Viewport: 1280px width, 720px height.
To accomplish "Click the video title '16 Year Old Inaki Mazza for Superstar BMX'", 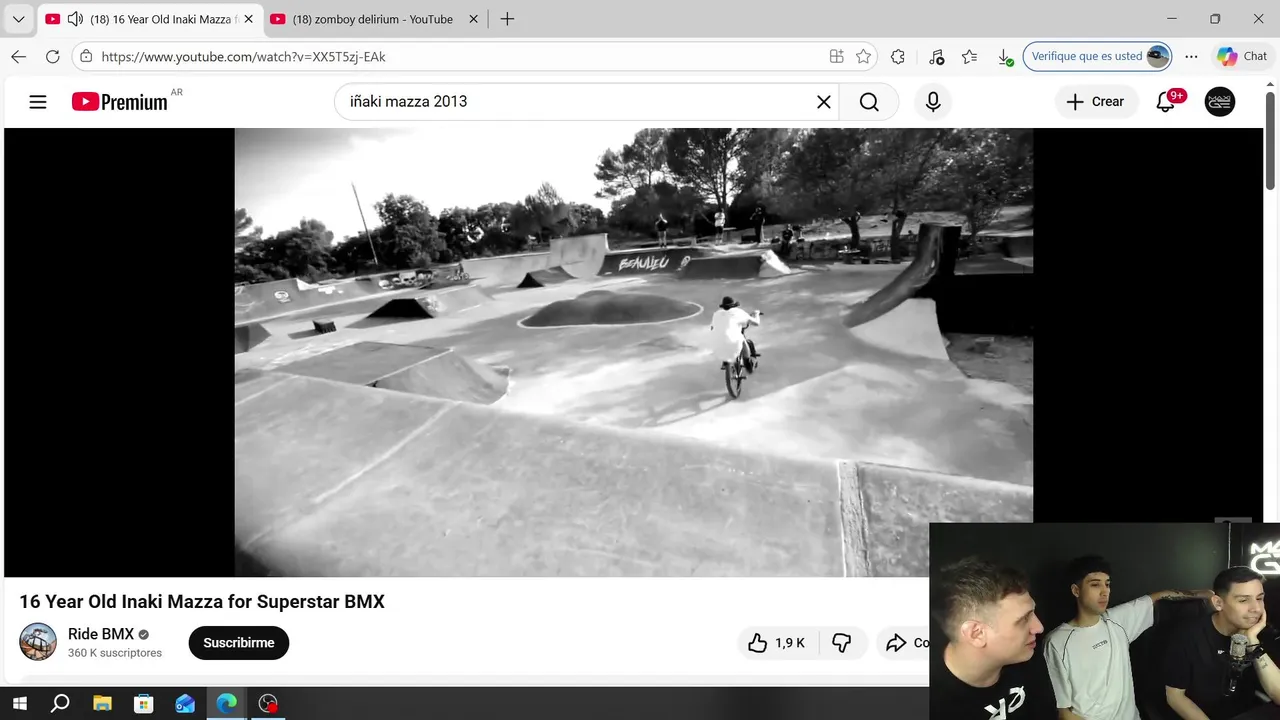I will [x=202, y=601].
